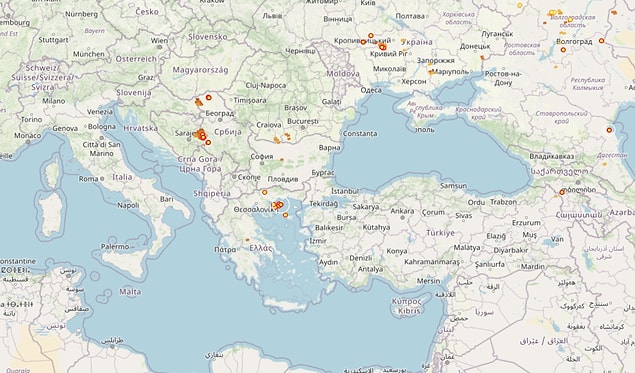Click the Владикавказ city label
This screenshot has width=635, height=373.
coord(552,156)
